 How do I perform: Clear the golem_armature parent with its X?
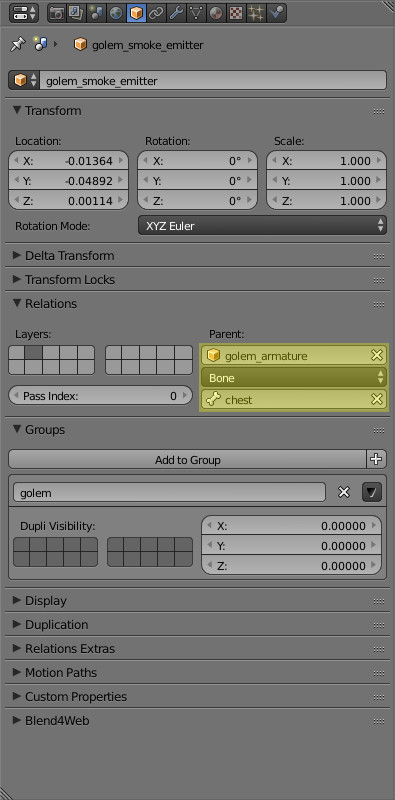point(377,356)
